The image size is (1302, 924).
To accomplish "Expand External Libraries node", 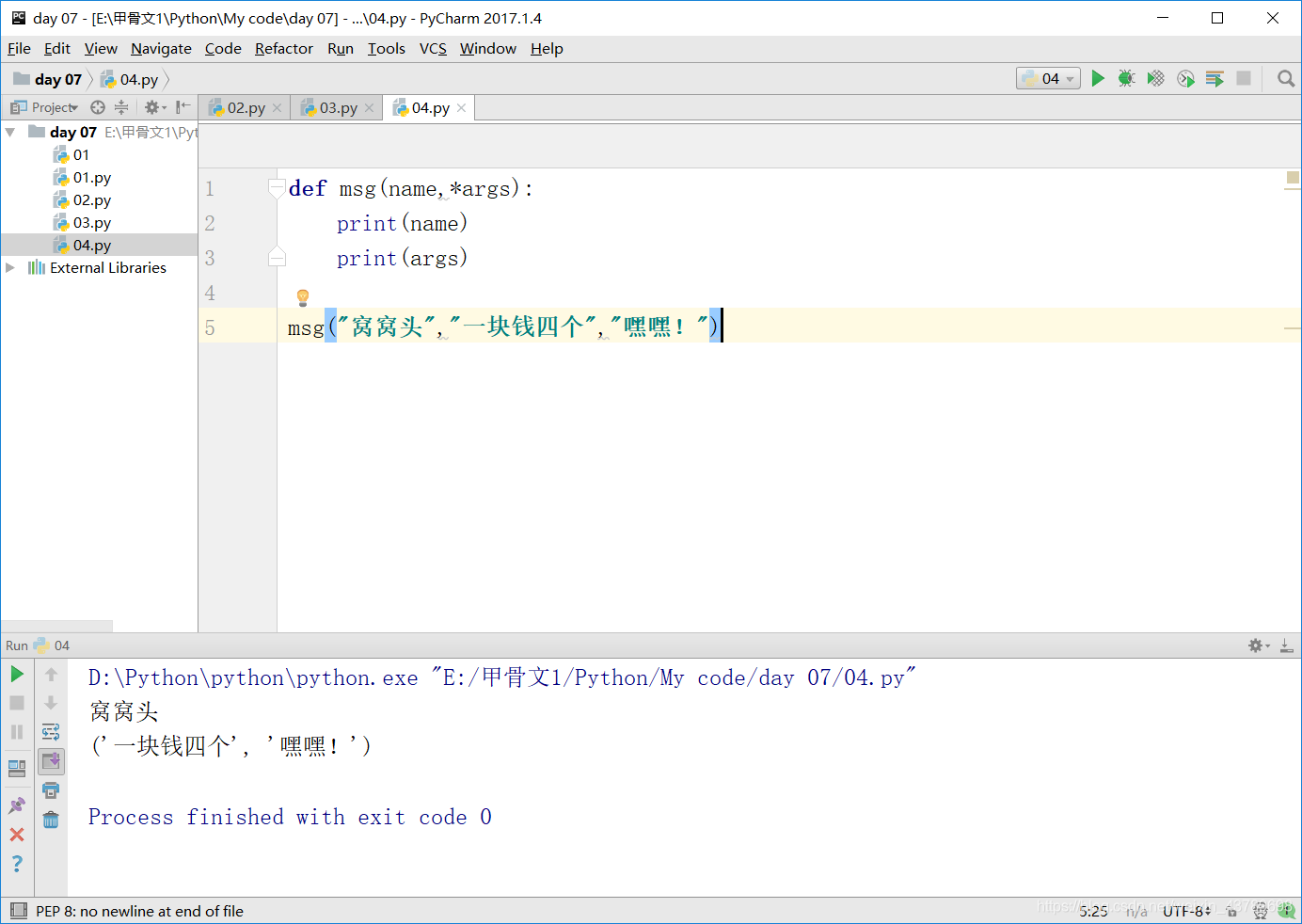I will tap(9, 268).
